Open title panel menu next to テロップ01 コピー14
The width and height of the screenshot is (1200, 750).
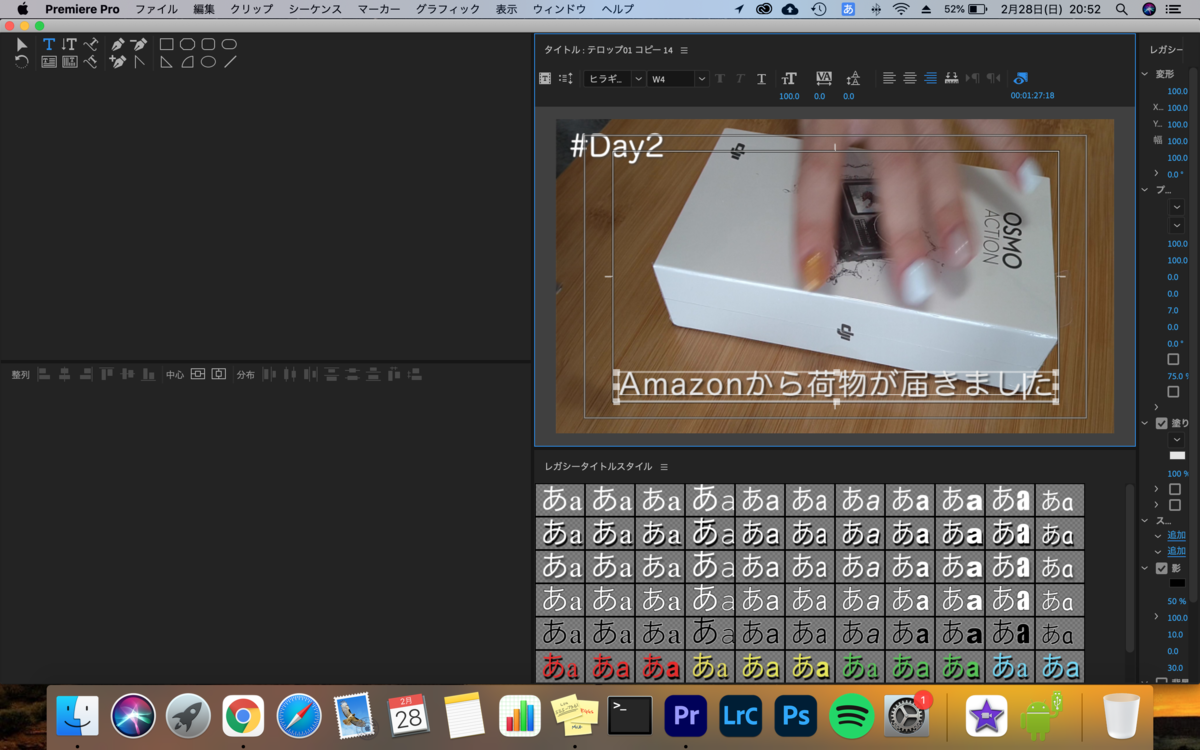coord(684,50)
